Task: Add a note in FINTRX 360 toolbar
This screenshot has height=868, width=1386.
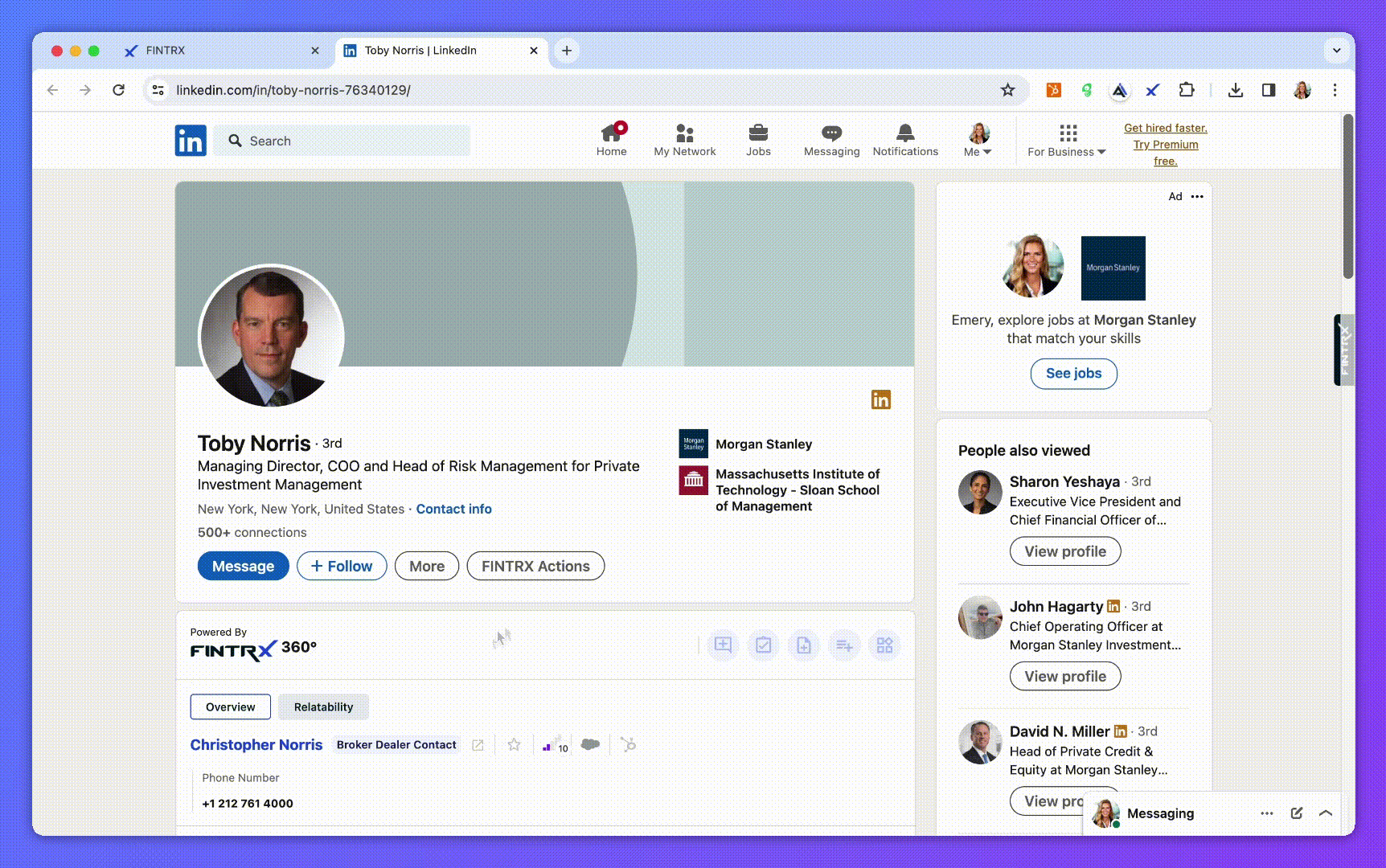Action: pyautogui.click(x=723, y=645)
